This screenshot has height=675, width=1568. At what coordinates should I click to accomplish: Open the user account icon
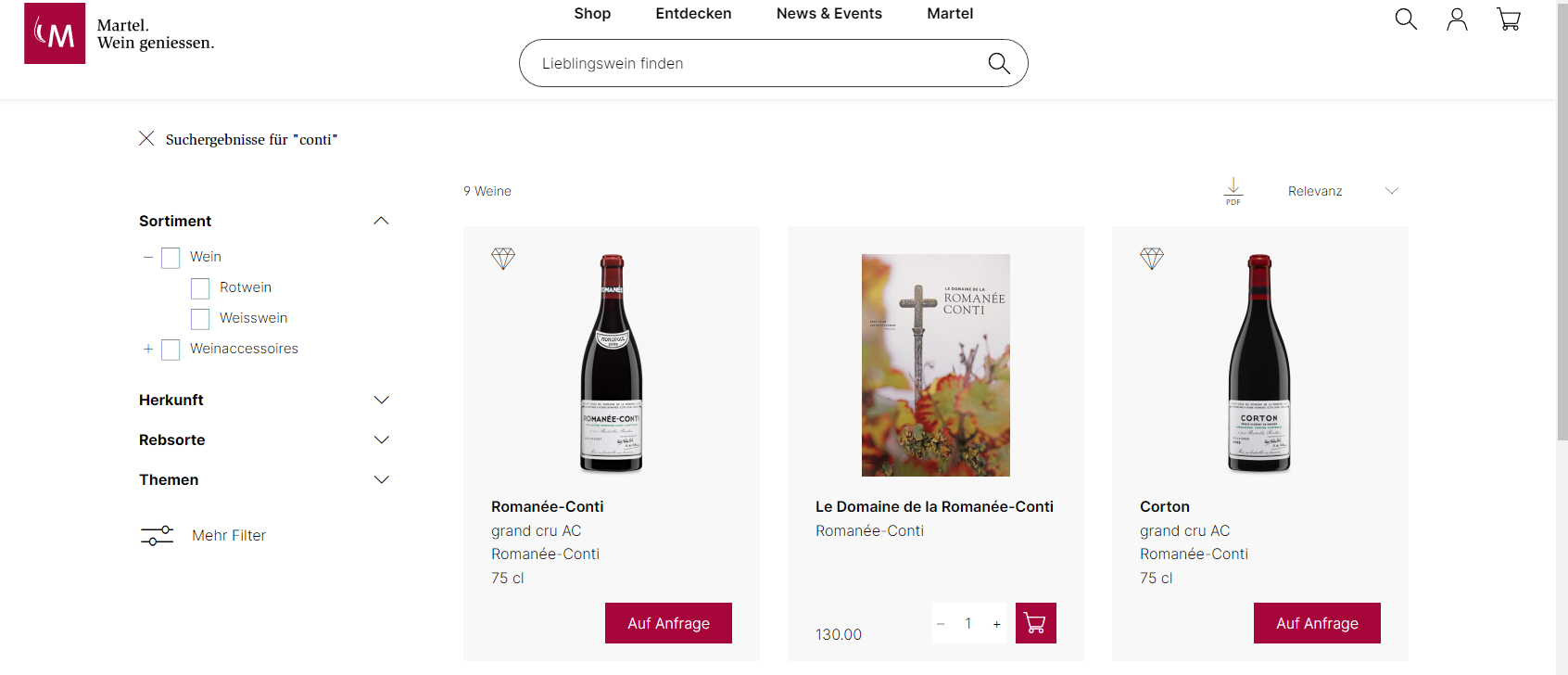(1457, 19)
